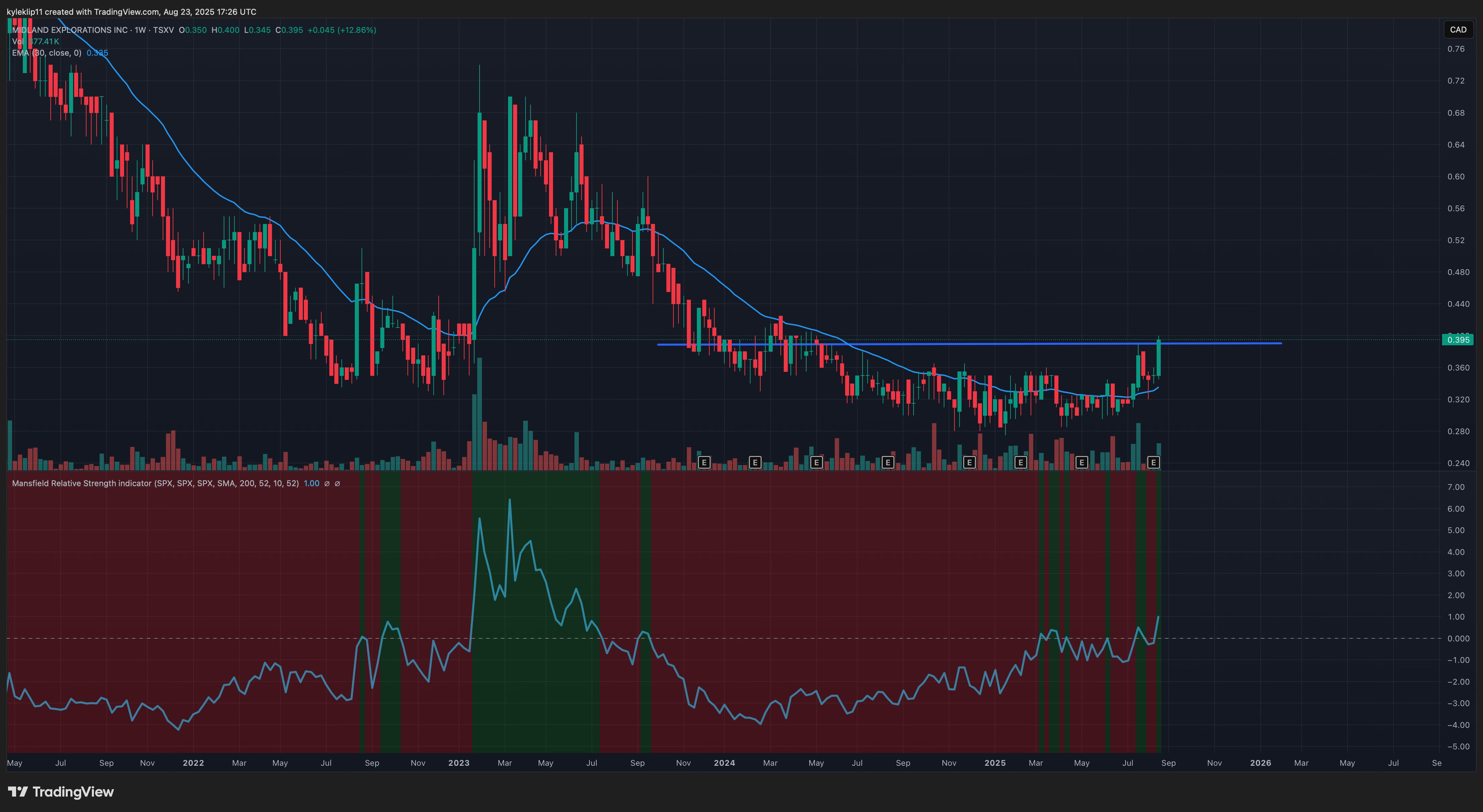Viewport: 1483px width, 812px height.
Task: Click the first ∅ symbol after 1.00 value
Action: coord(327,483)
